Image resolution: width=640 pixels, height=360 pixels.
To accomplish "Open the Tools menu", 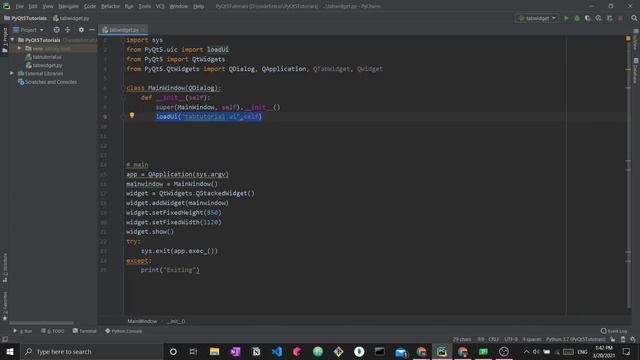I will tap(144, 7).
